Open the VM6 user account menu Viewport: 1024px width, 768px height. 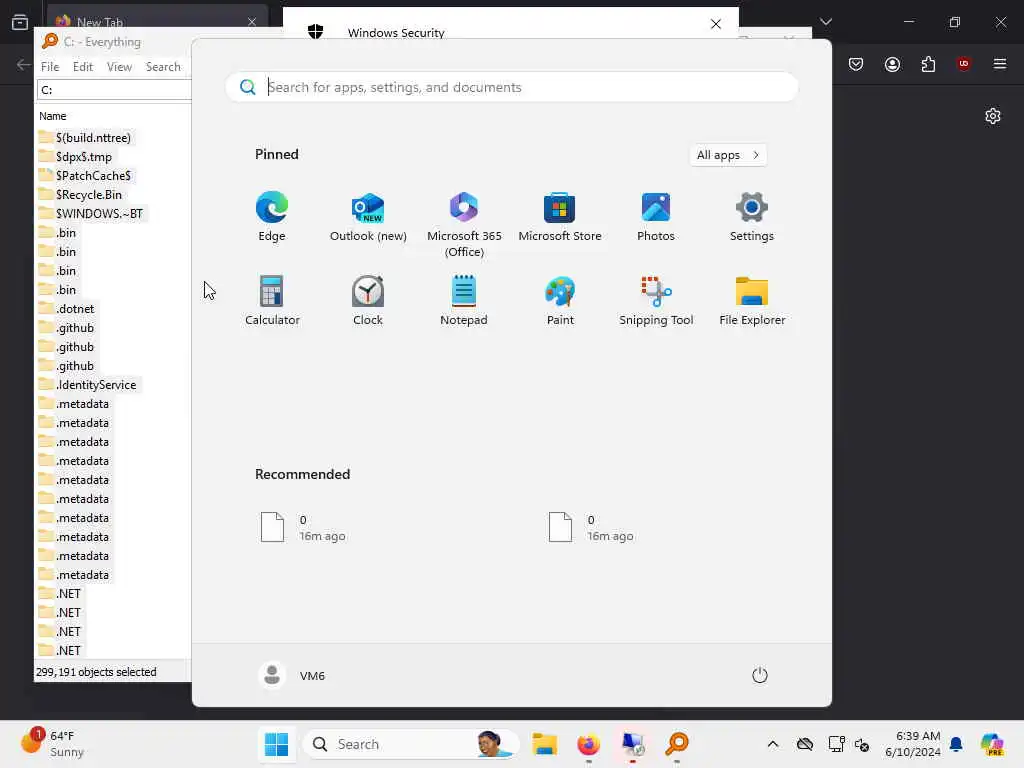[292, 675]
